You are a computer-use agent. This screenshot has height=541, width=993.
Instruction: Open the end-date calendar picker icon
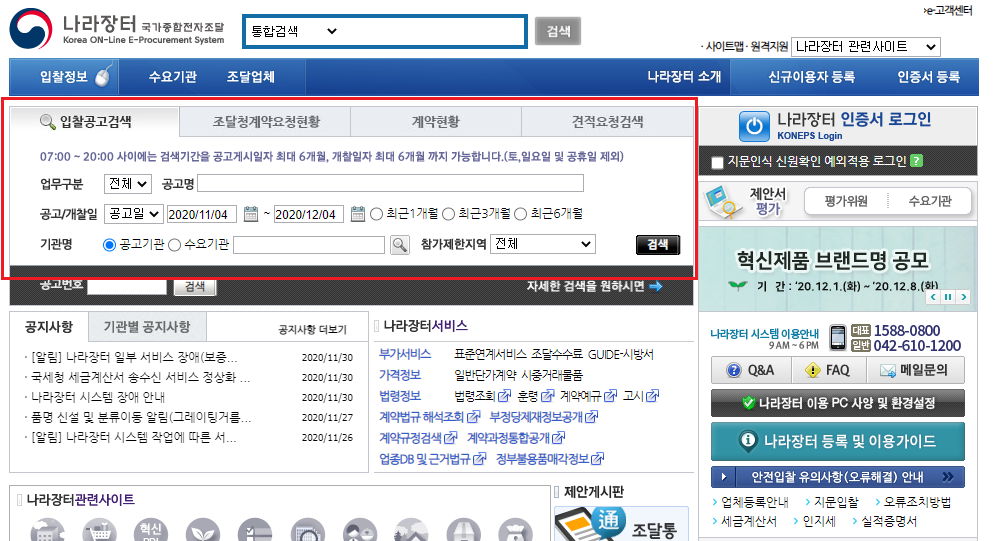tap(358, 214)
